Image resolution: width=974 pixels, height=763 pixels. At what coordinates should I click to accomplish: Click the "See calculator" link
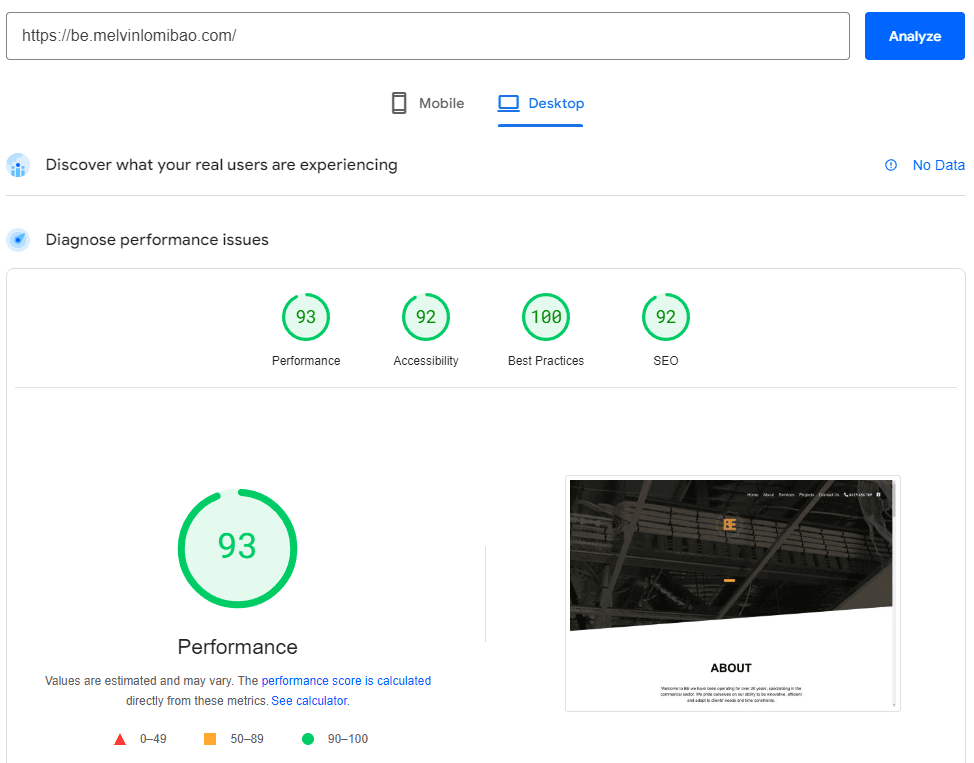tap(309, 700)
